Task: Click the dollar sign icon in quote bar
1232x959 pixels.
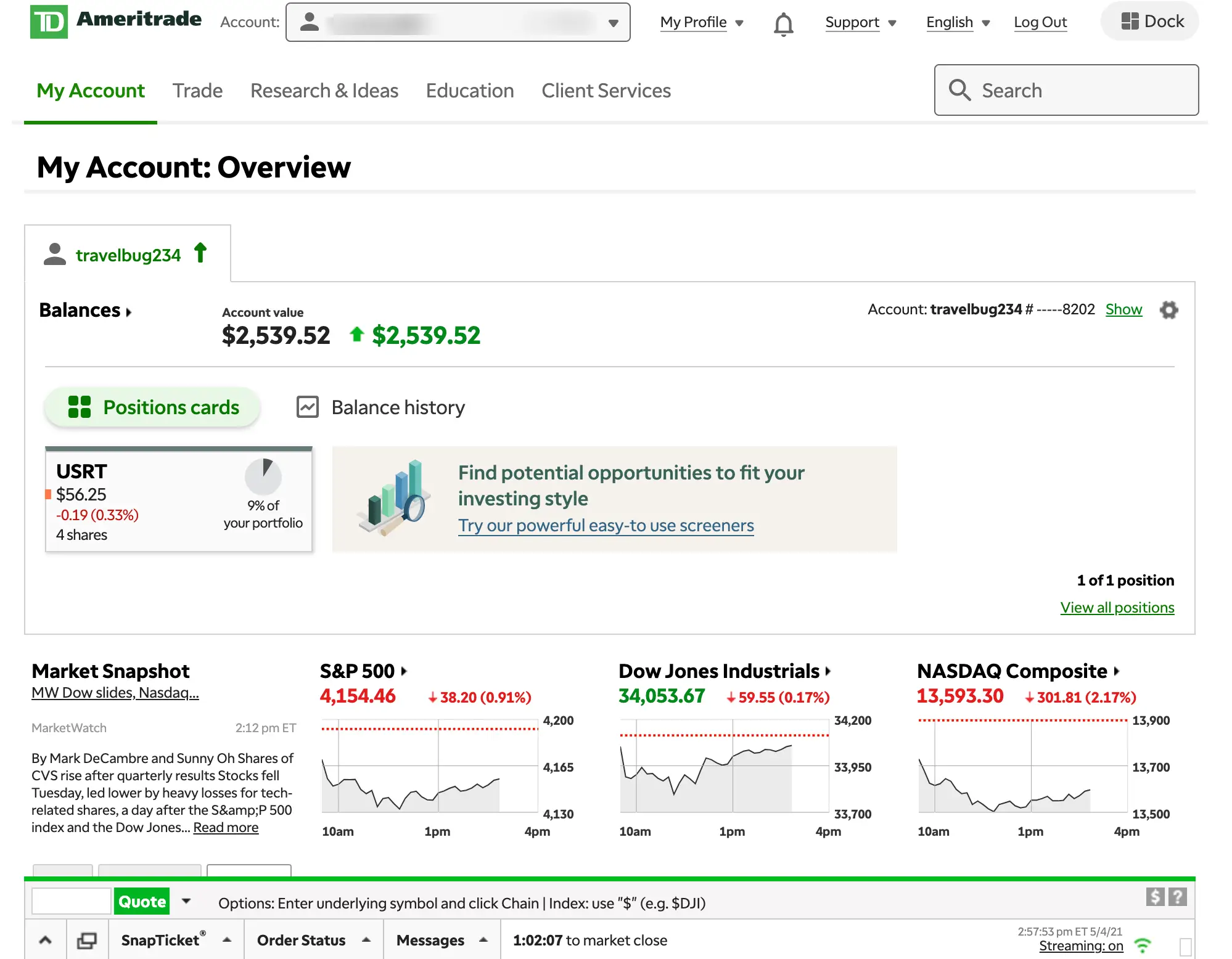Action: (x=1155, y=897)
